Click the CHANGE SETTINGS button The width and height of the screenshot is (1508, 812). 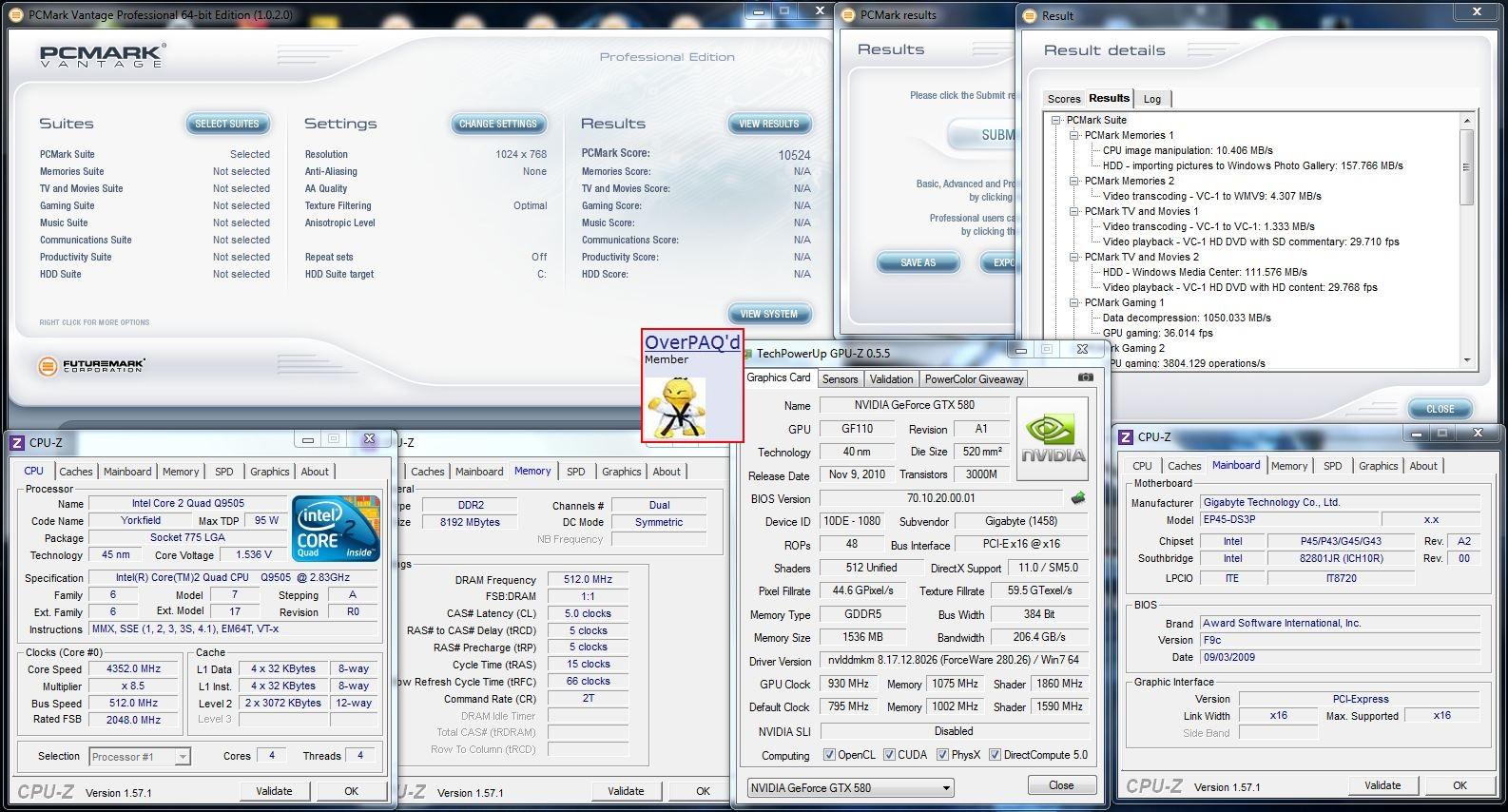click(498, 124)
